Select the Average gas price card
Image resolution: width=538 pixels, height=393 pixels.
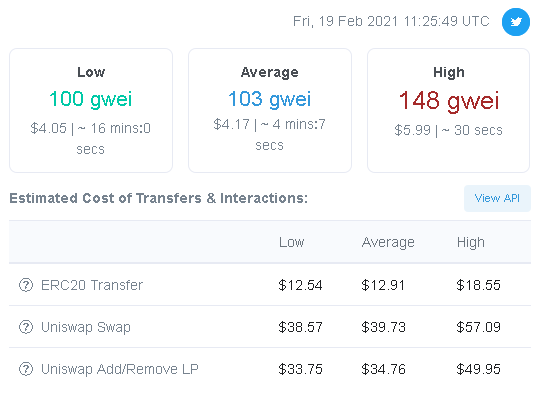coord(270,111)
